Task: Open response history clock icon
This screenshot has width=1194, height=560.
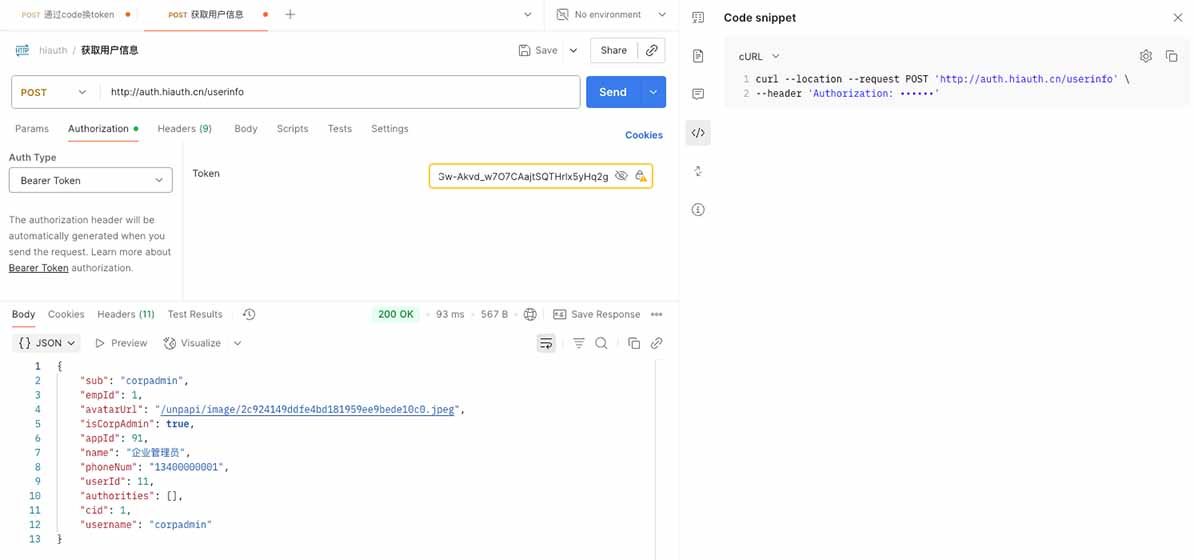Action: click(x=249, y=314)
